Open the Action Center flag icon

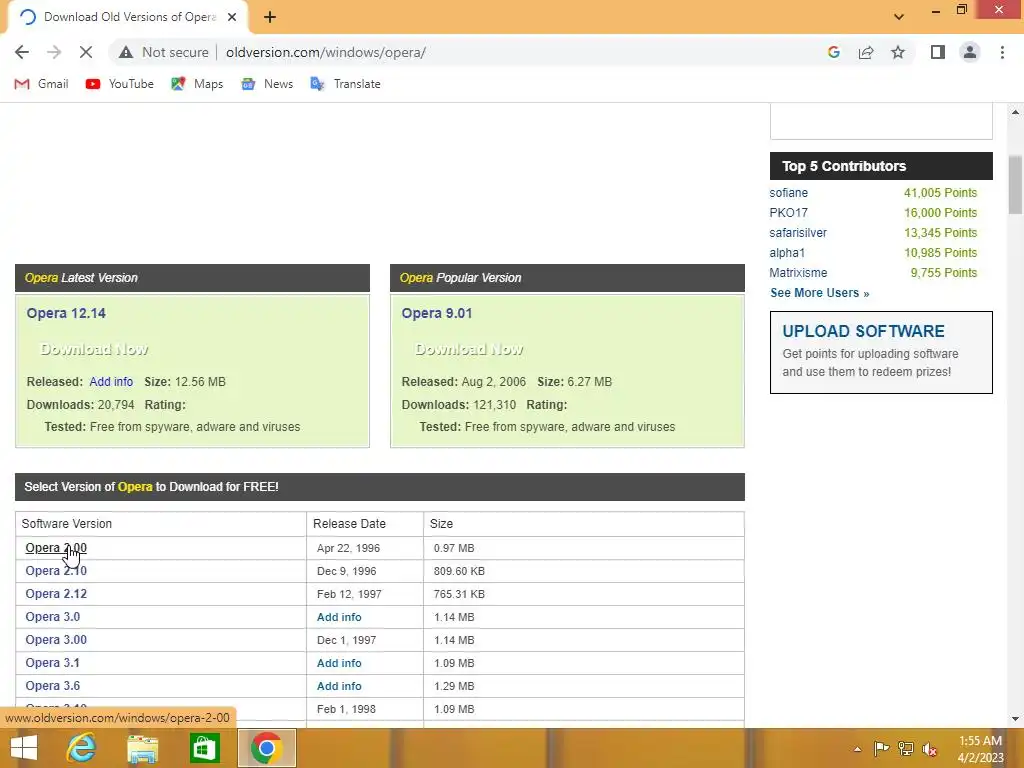tap(881, 749)
